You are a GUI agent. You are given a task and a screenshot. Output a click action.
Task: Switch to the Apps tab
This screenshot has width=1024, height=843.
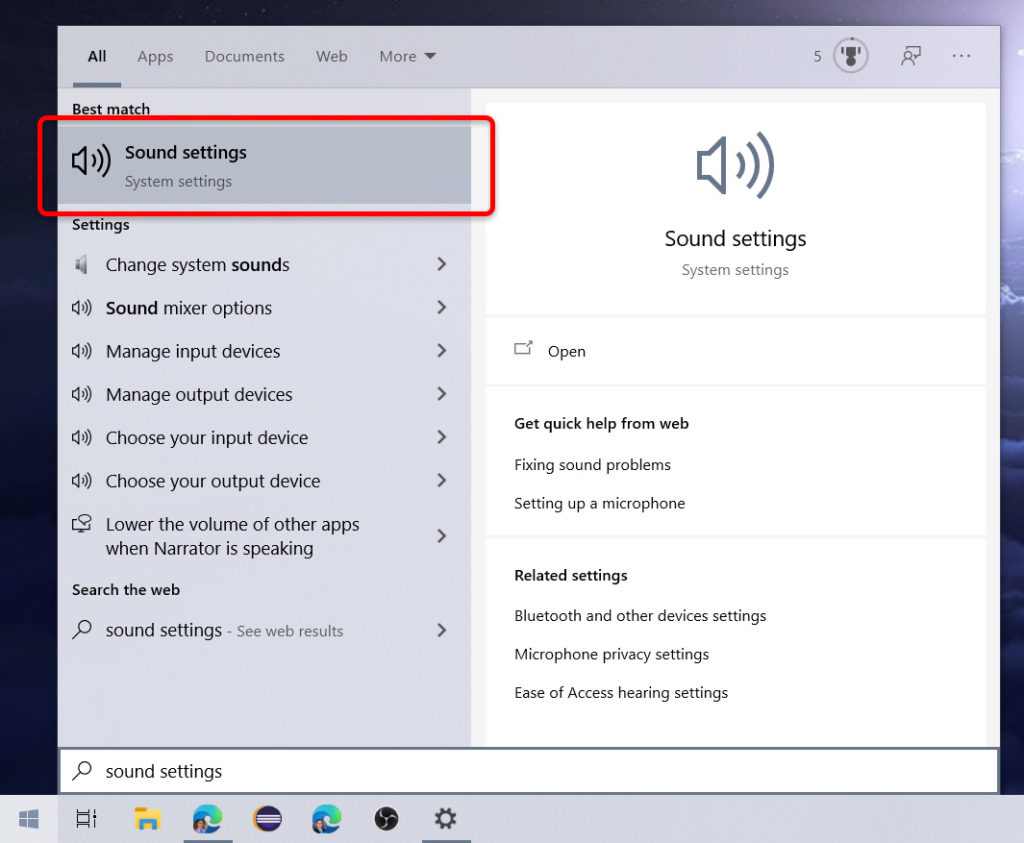(155, 56)
